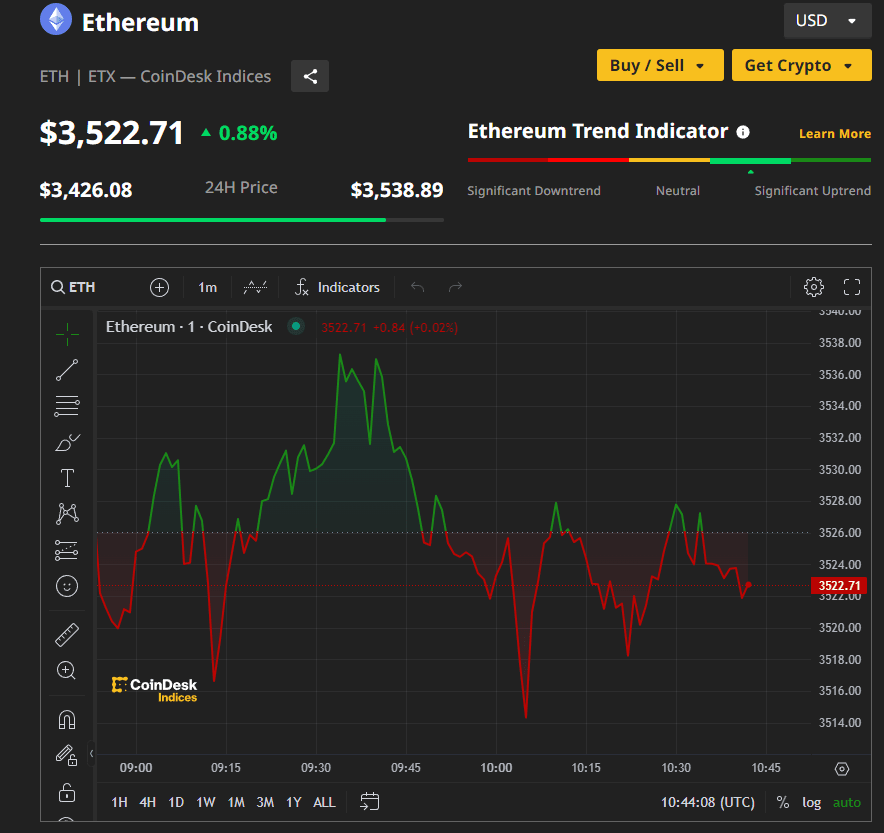Click the 3522.71 current price label
This screenshot has height=833, width=884.
click(839, 586)
